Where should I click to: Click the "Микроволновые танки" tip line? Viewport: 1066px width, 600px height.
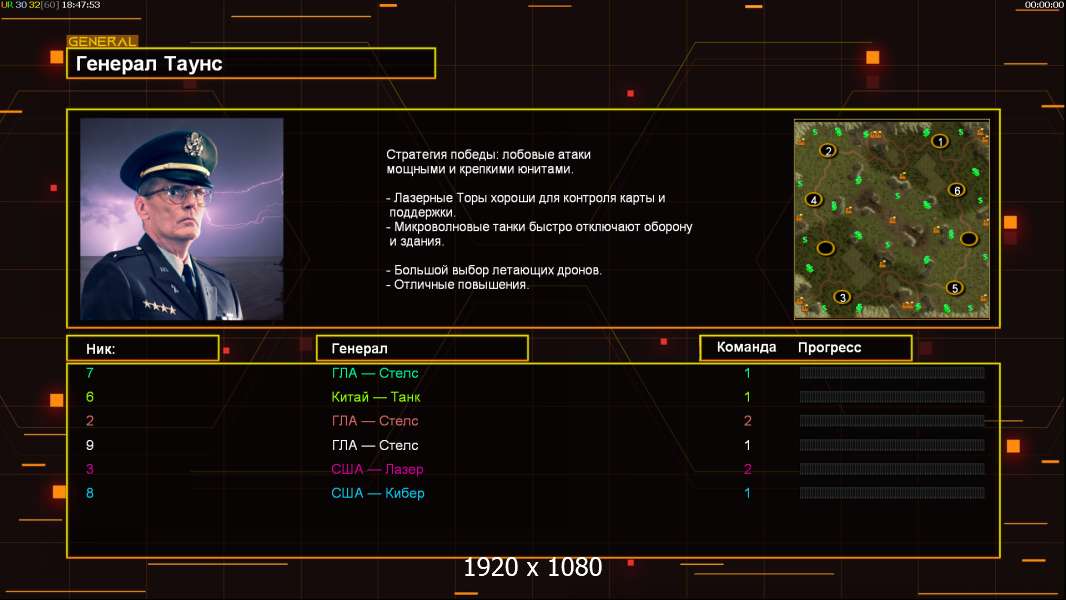[x=539, y=234]
